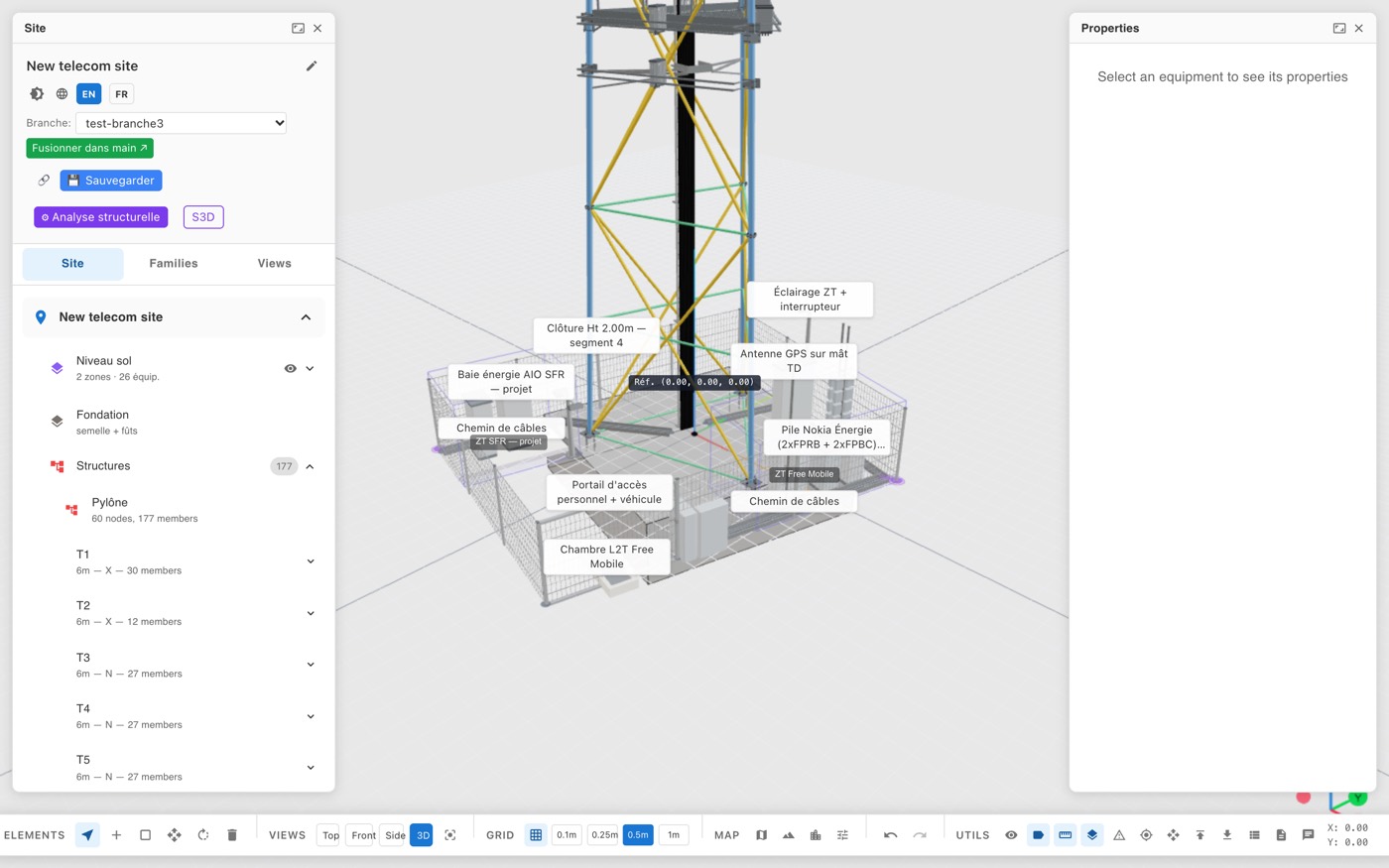
Task: Set grid spacing to 1m
Action: coord(674,835)
